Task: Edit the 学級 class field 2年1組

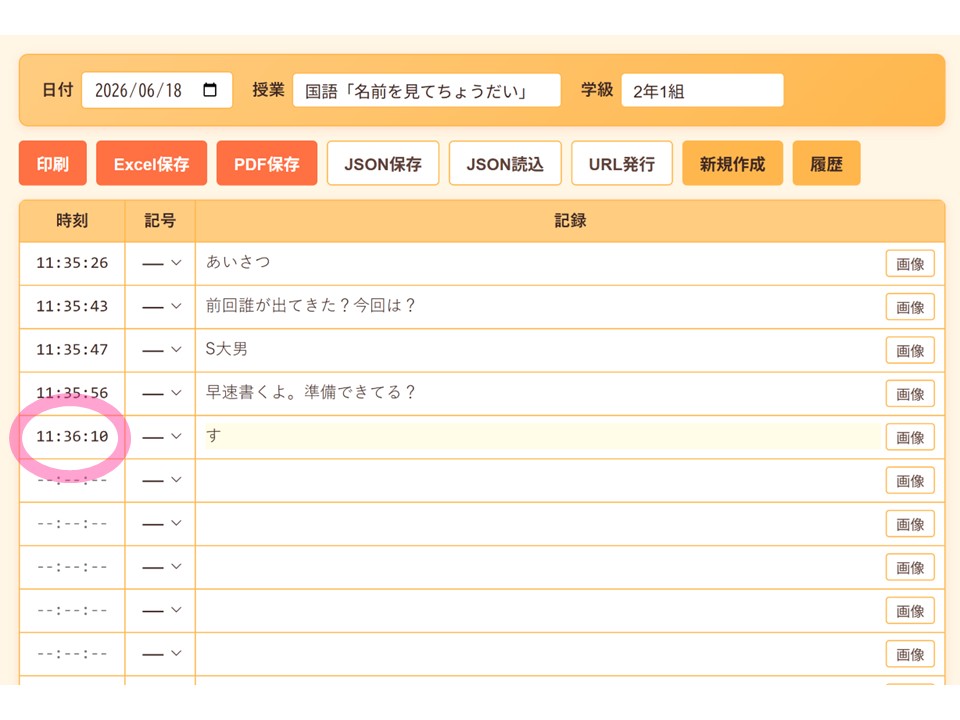Action: point(702,91)
